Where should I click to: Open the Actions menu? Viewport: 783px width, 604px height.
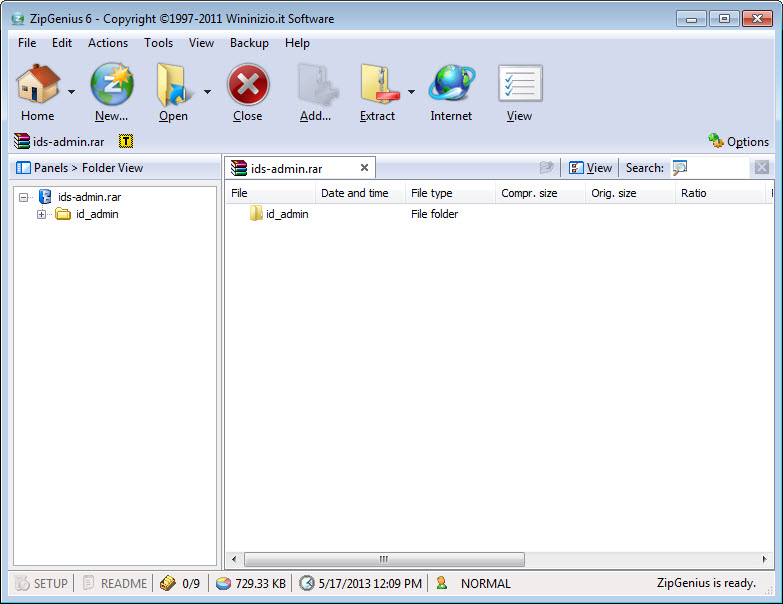coord(108,43)
